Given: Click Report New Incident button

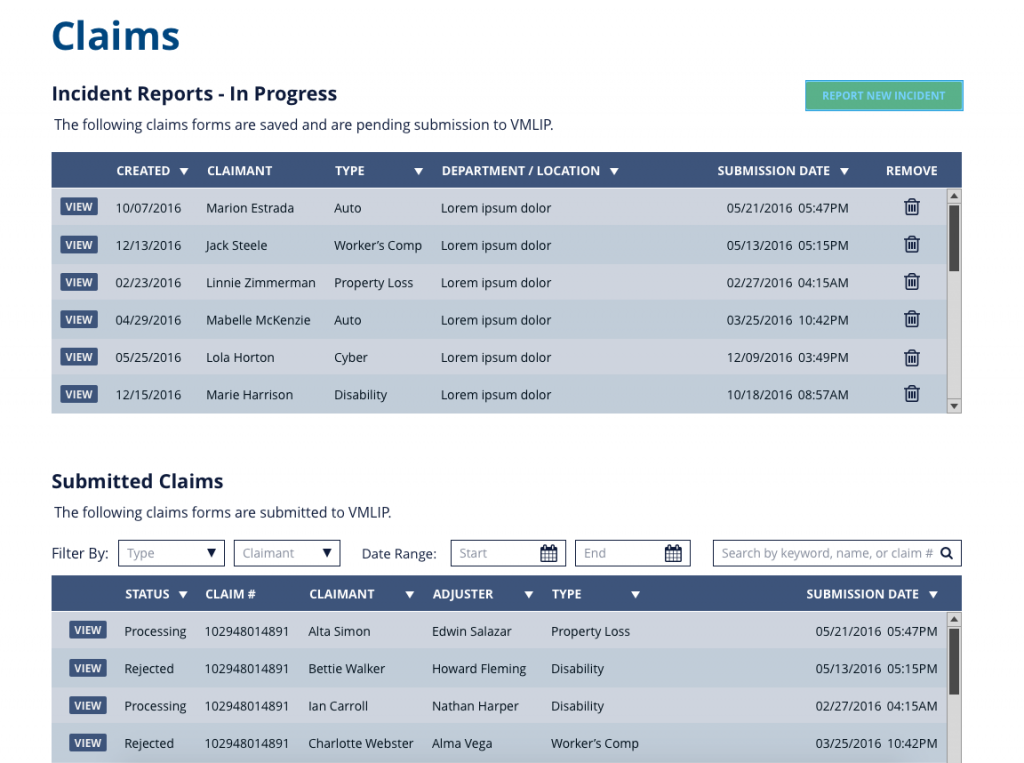Looking at the screenshot, I should (x=884, y=95).
